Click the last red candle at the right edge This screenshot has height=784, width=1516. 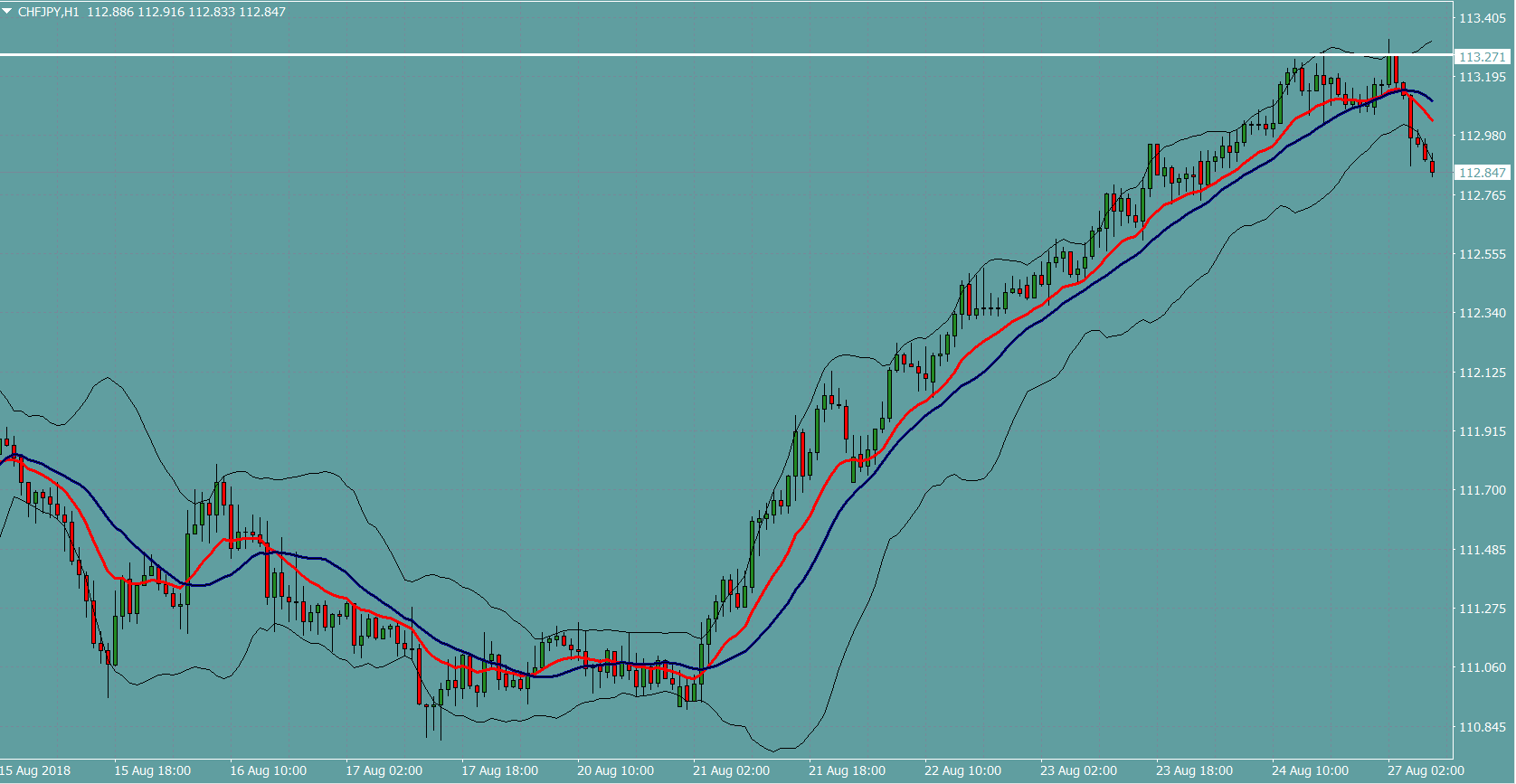coord(1432,166)
